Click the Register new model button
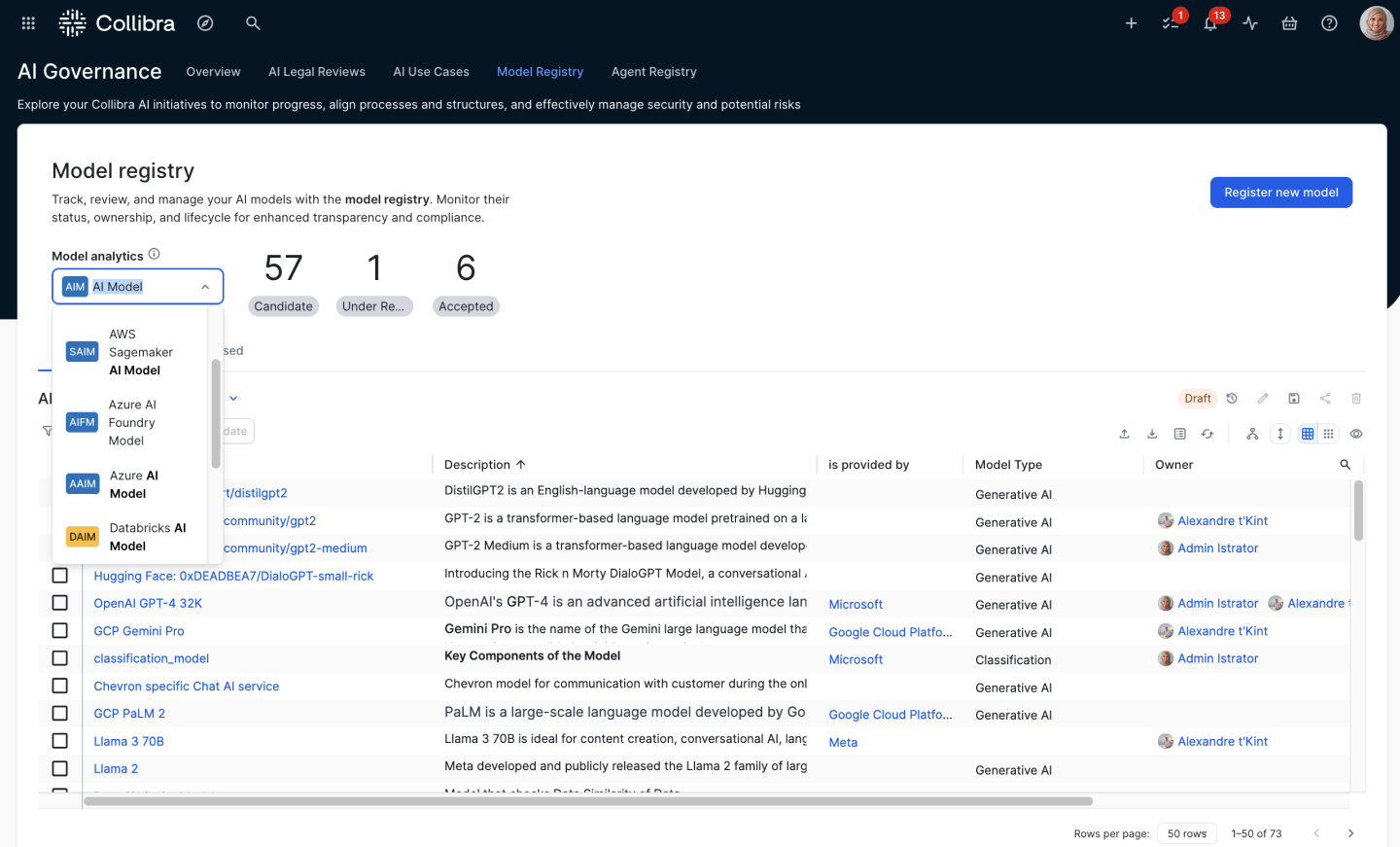The height and width of the screenshot is (847, 1400). point(1280,193)
